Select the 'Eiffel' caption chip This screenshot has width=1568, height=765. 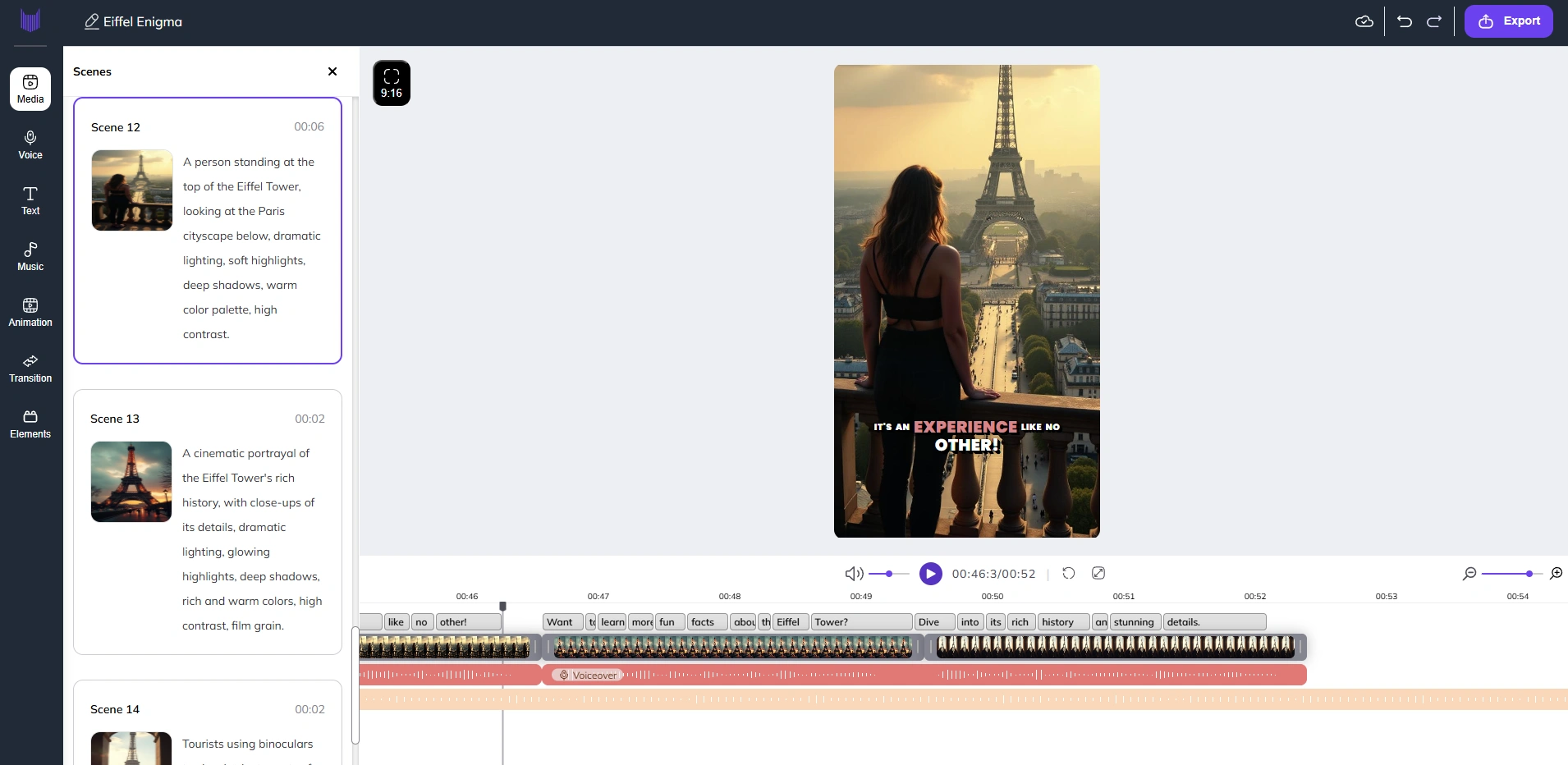click(x=791, y=622)
